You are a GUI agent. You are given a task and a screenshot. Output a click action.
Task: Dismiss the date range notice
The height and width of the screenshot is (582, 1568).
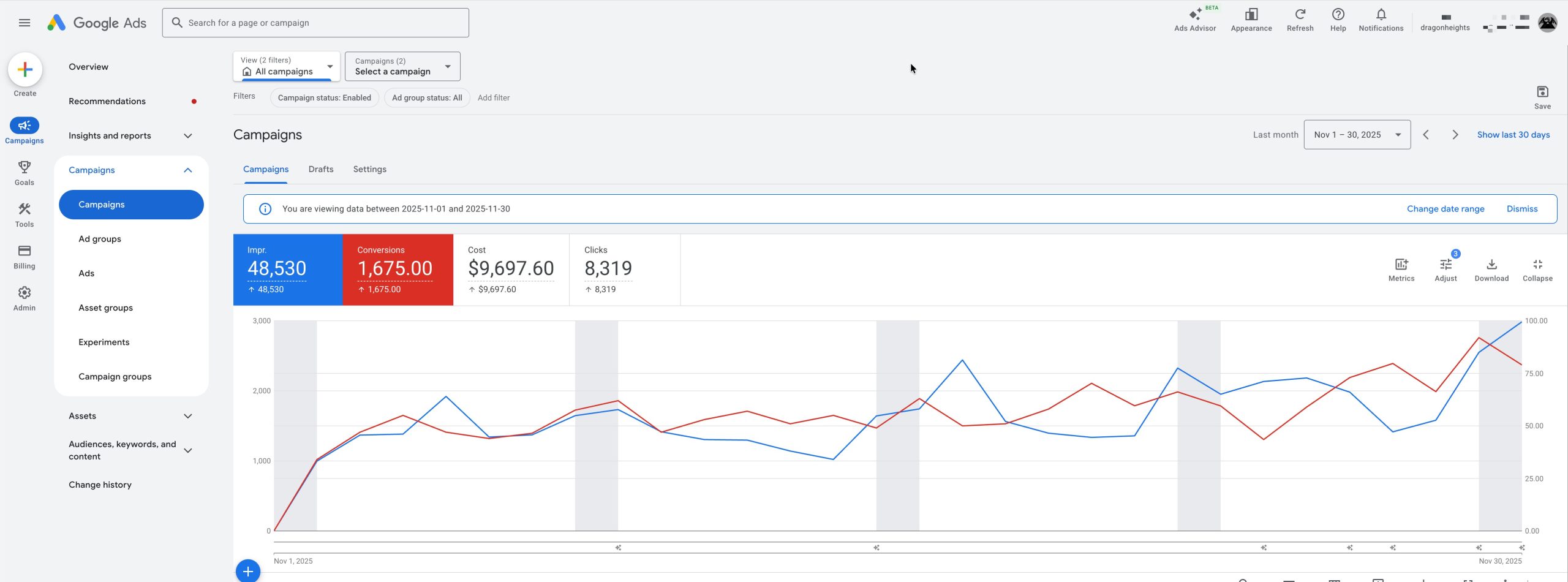[x=1521, y=209]
